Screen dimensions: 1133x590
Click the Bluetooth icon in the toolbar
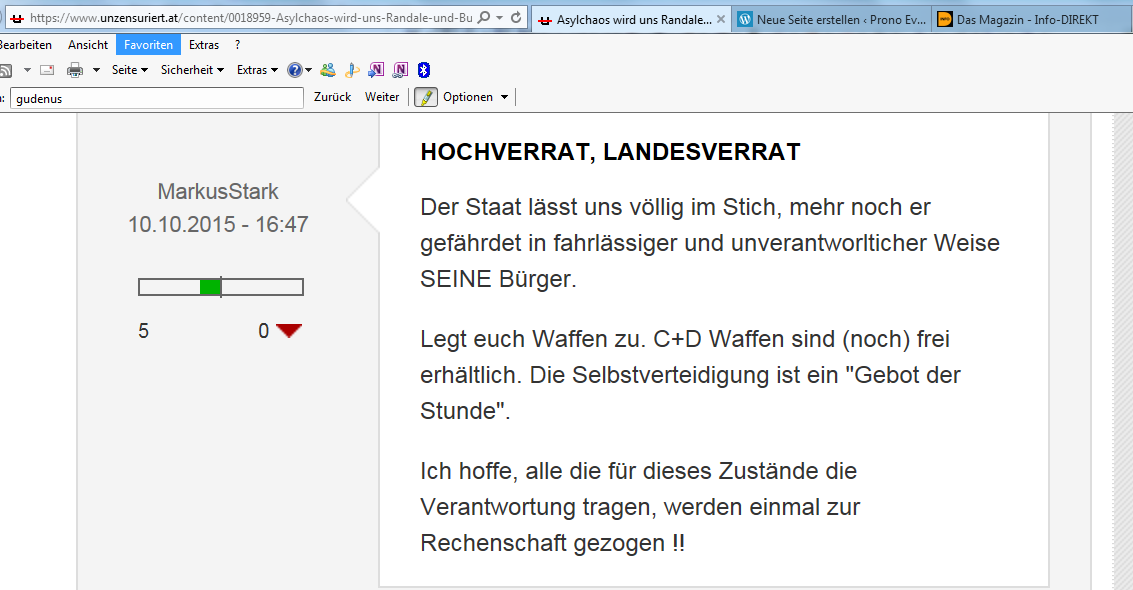click(x=423, y=70)
